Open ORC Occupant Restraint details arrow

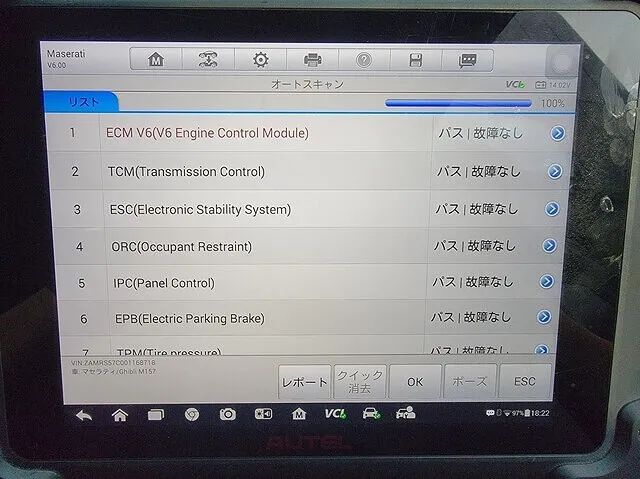coord(549,246)
